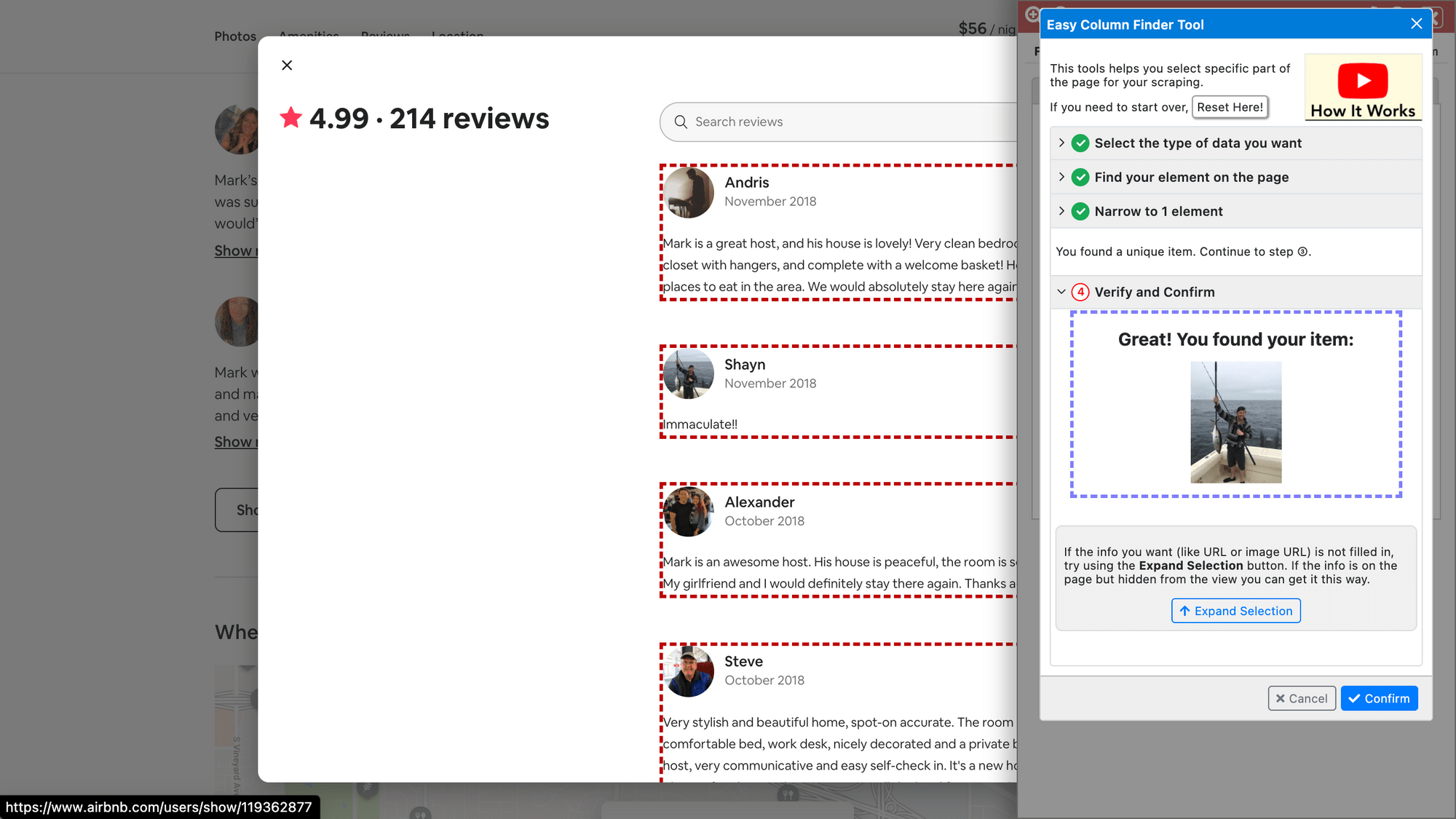
Task: Click the reviewer name Shayn
Action: (x=745, y=365)
